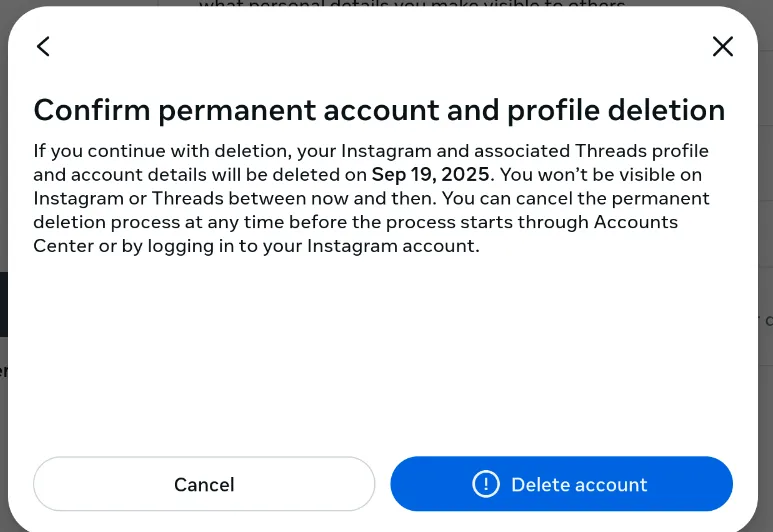Click the dimmed background left of the dialog

tap(3, 197)
